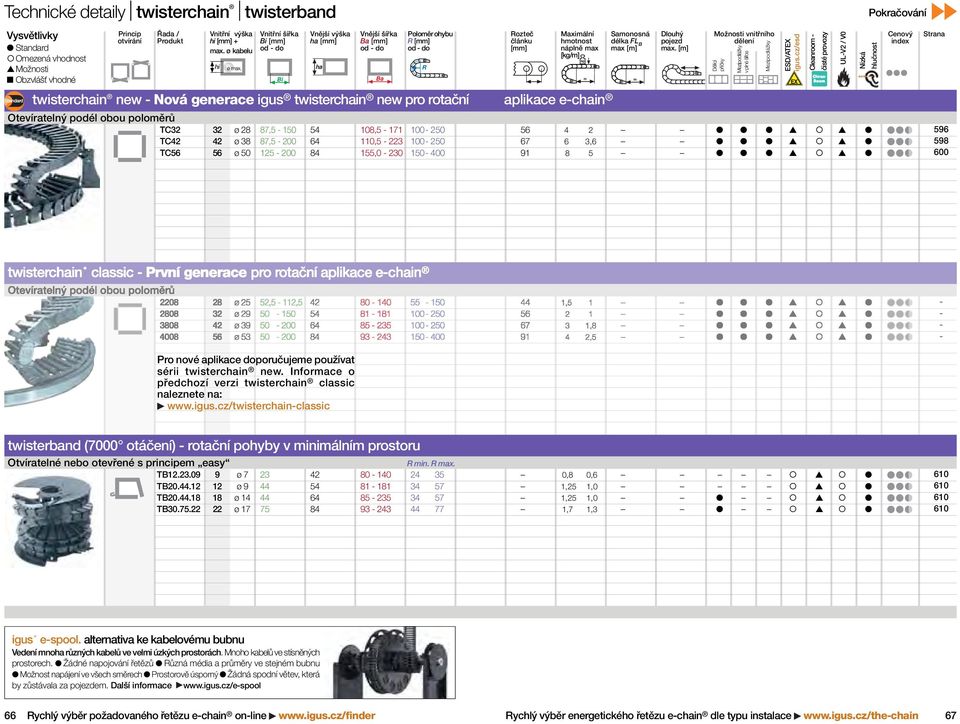Screen dimensions: 960x724
Task: Click the twisterchain new product photo
Action: (52, 176)
